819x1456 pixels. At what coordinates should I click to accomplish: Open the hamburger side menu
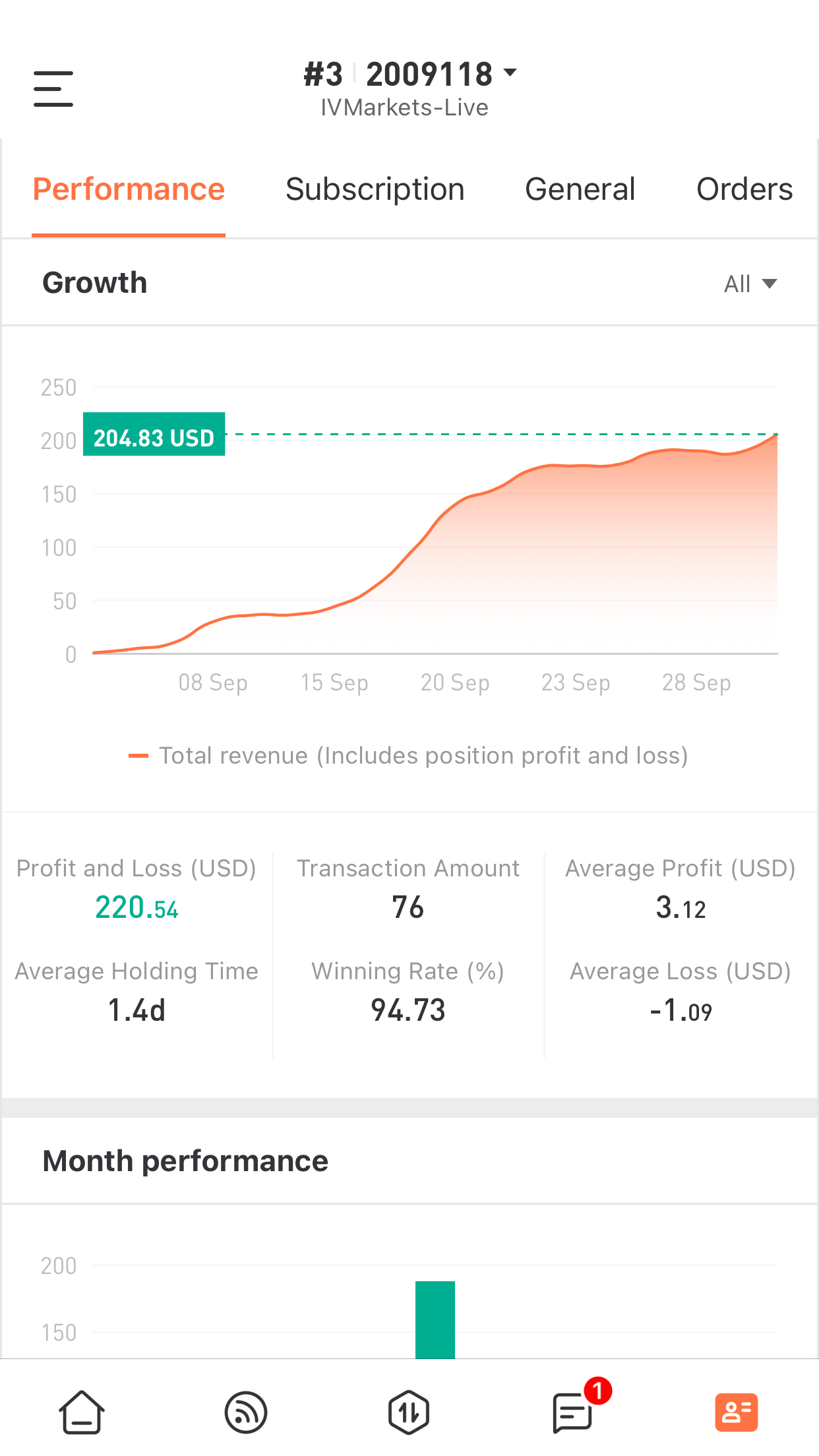click(x=53, y=89)
